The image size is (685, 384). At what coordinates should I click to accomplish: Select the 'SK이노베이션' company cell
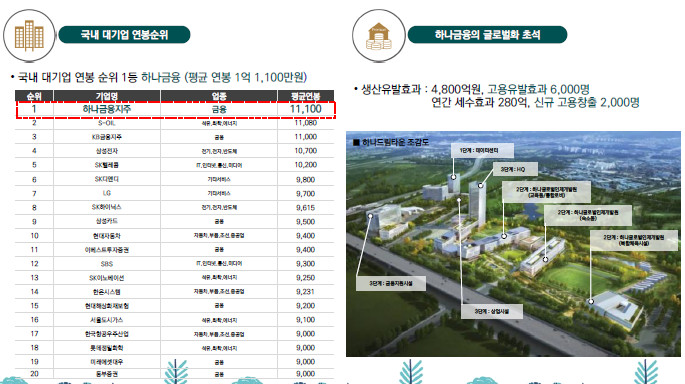pyautogui.click(x=107, y=278)
